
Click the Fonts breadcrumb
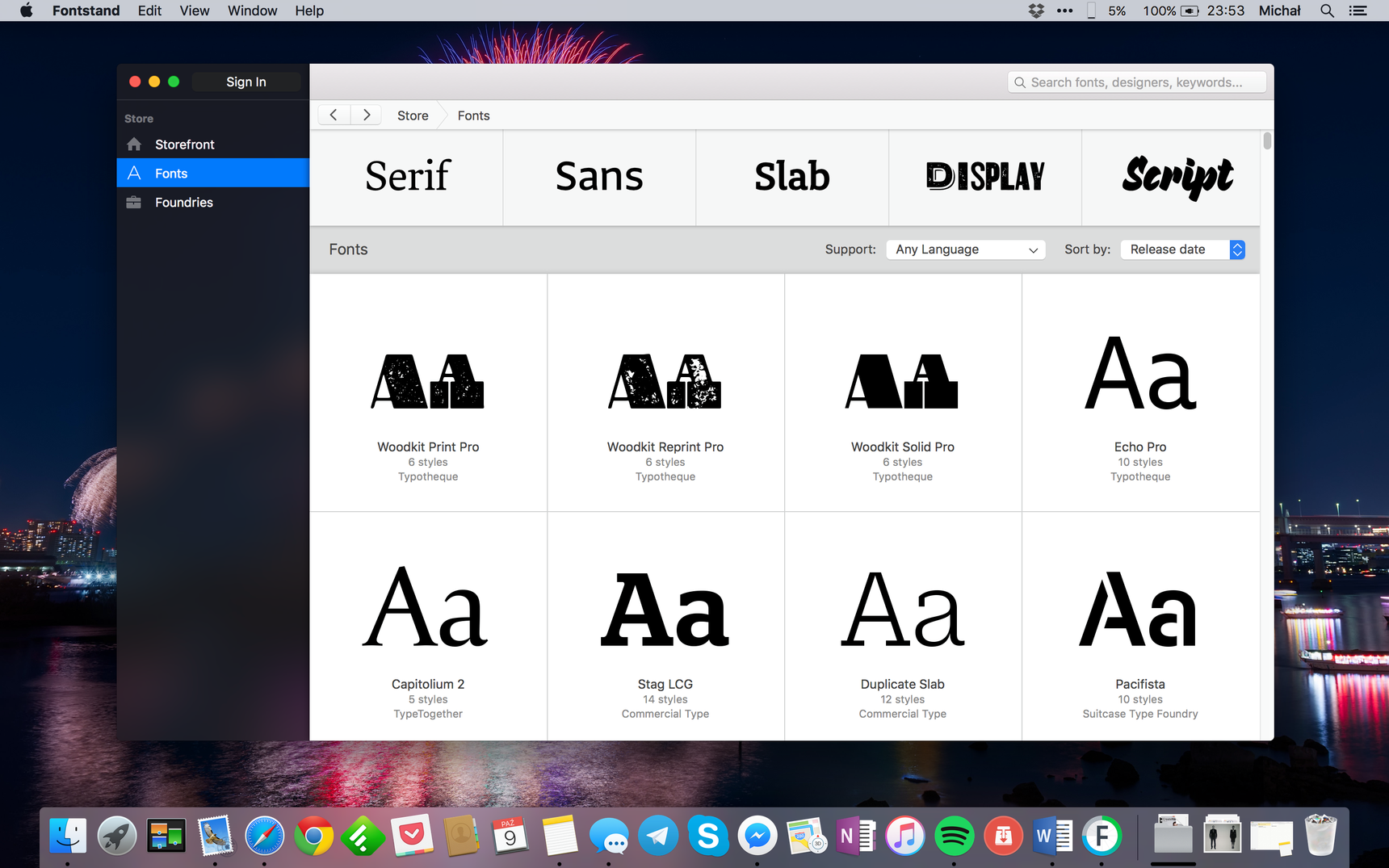tap(473, 115)
